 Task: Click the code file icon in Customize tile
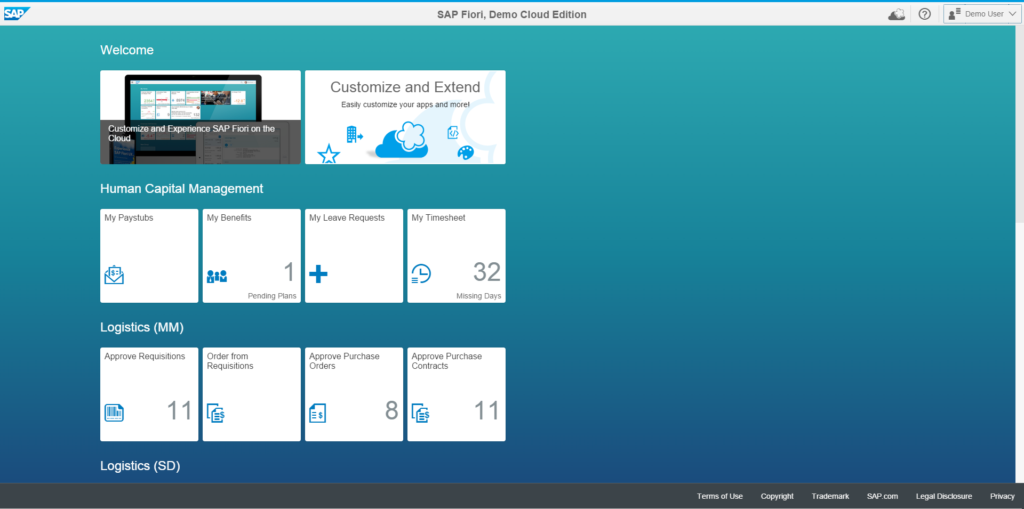click(453, 133)
